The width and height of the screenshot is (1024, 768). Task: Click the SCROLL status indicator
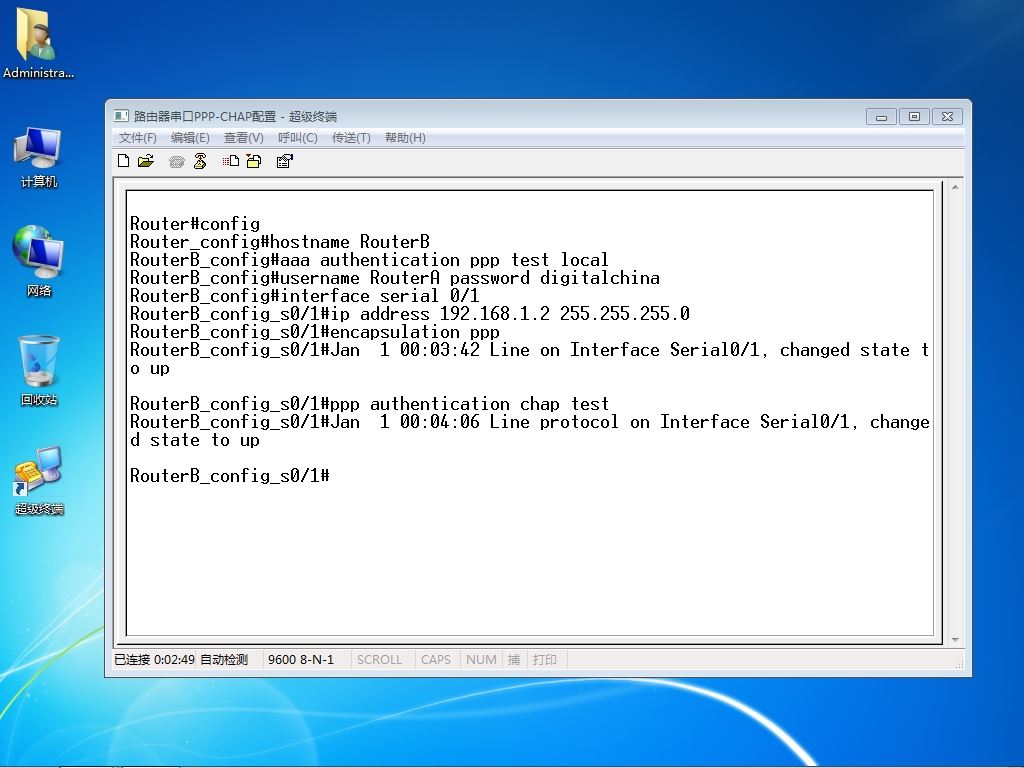click(x=379, y=660)
